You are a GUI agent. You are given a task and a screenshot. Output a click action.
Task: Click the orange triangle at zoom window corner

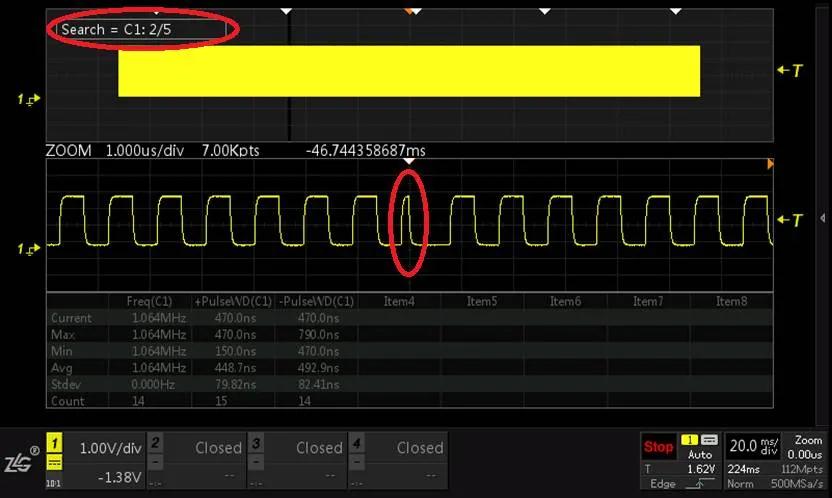pos(769,163)
